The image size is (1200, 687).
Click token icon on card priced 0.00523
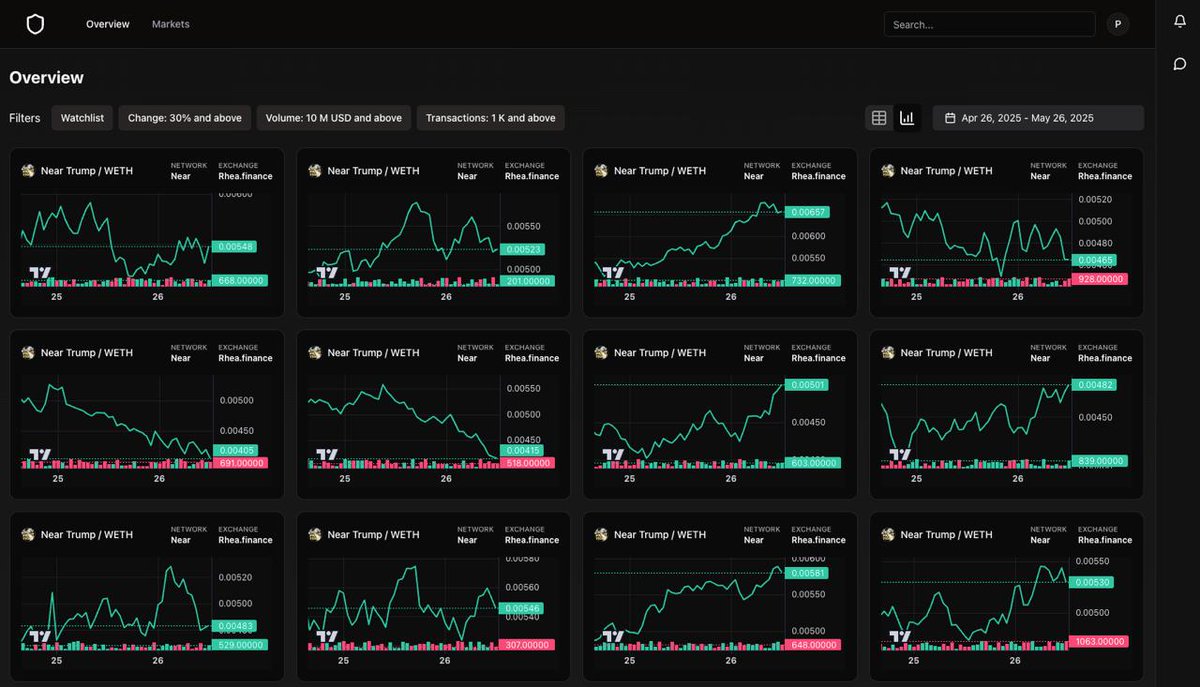315,171
